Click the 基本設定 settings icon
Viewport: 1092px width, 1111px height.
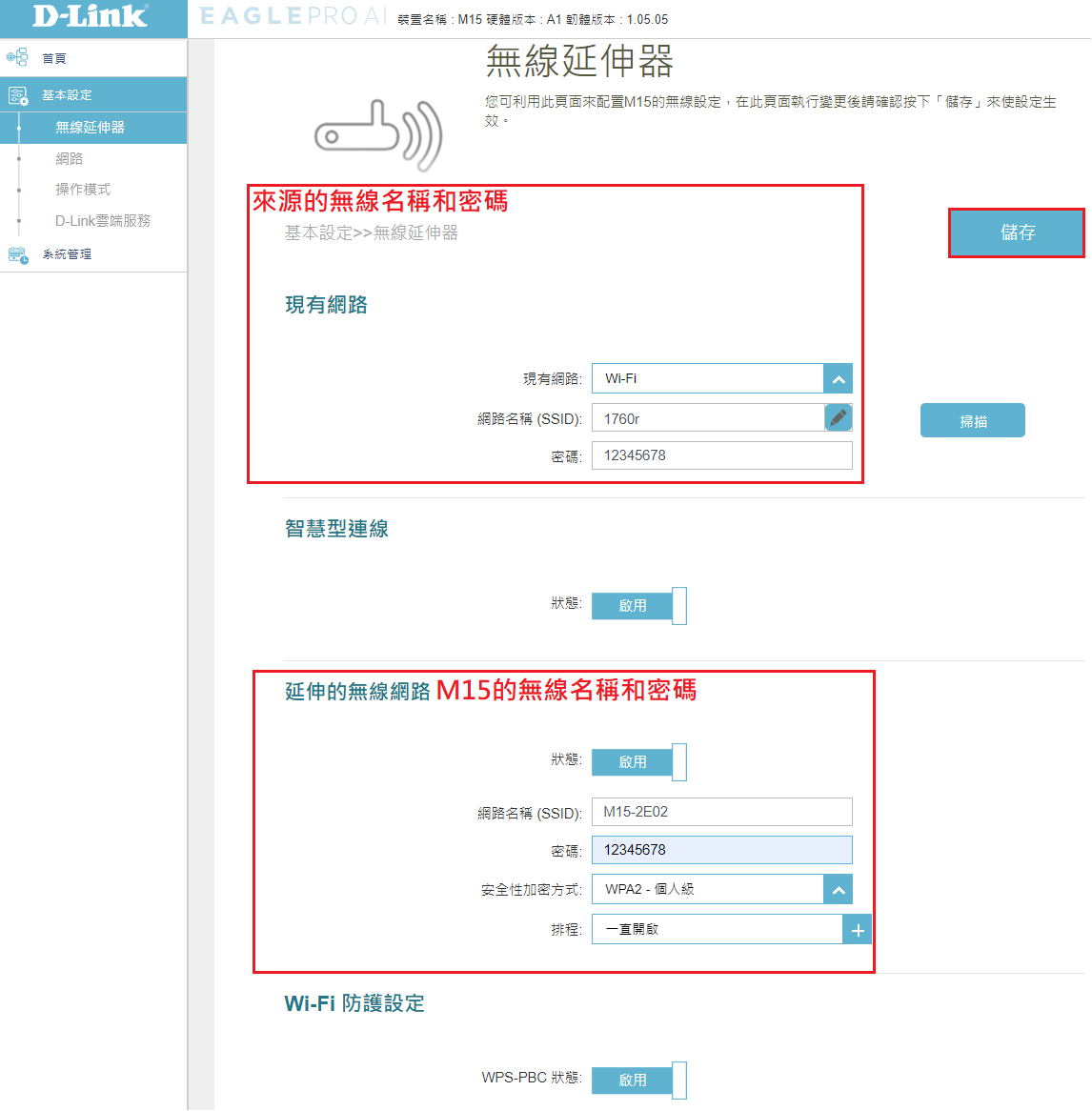(x=17, y=95)
